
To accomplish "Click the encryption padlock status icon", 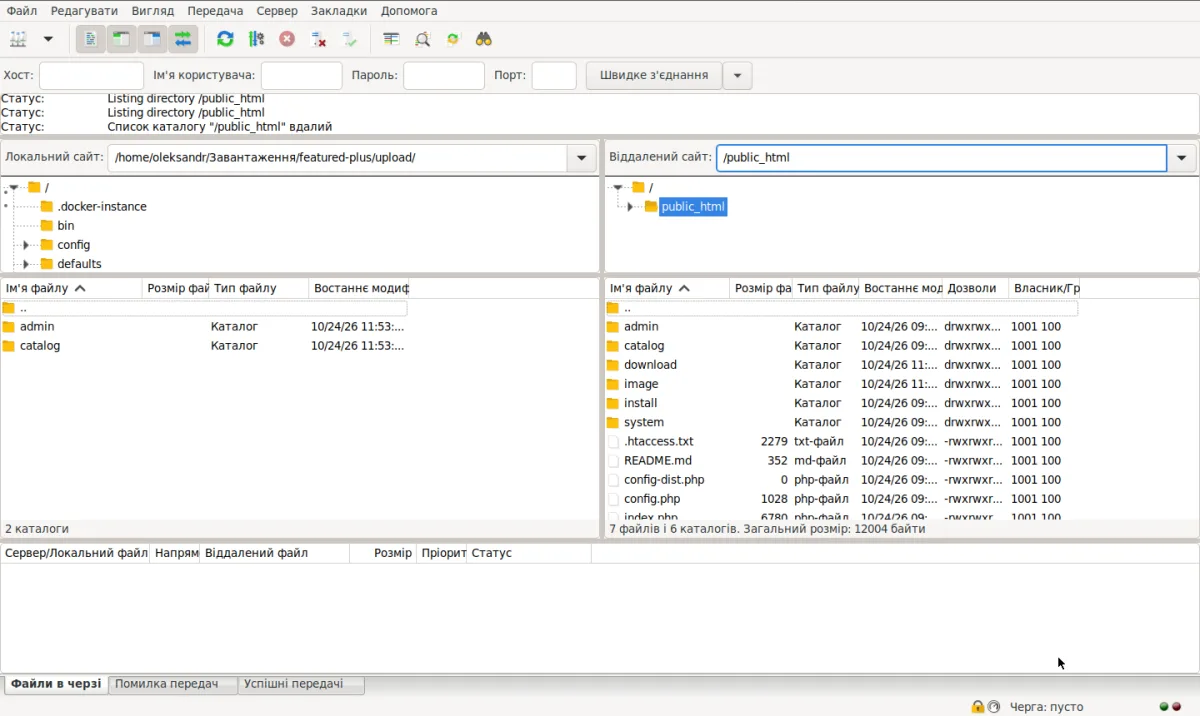I will click(977, 707).
